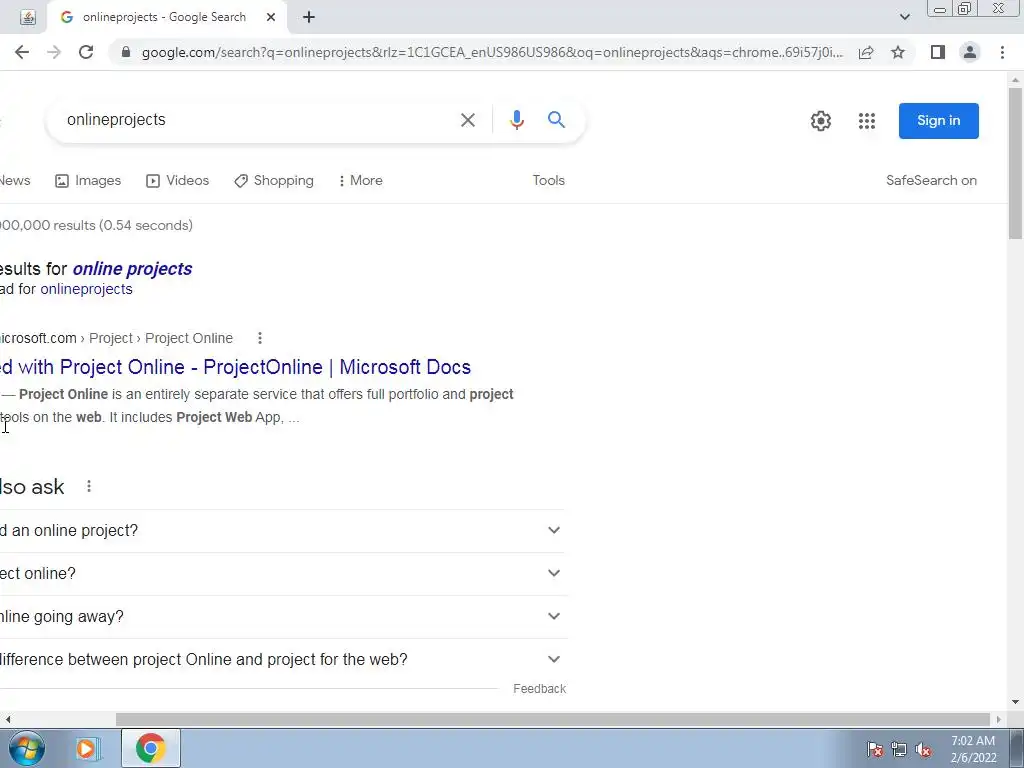Viewport: 1024px width, 768px height.
Task: Expand the 'an online project?' question
Action: pyautogui.click(x=282, y=531)
